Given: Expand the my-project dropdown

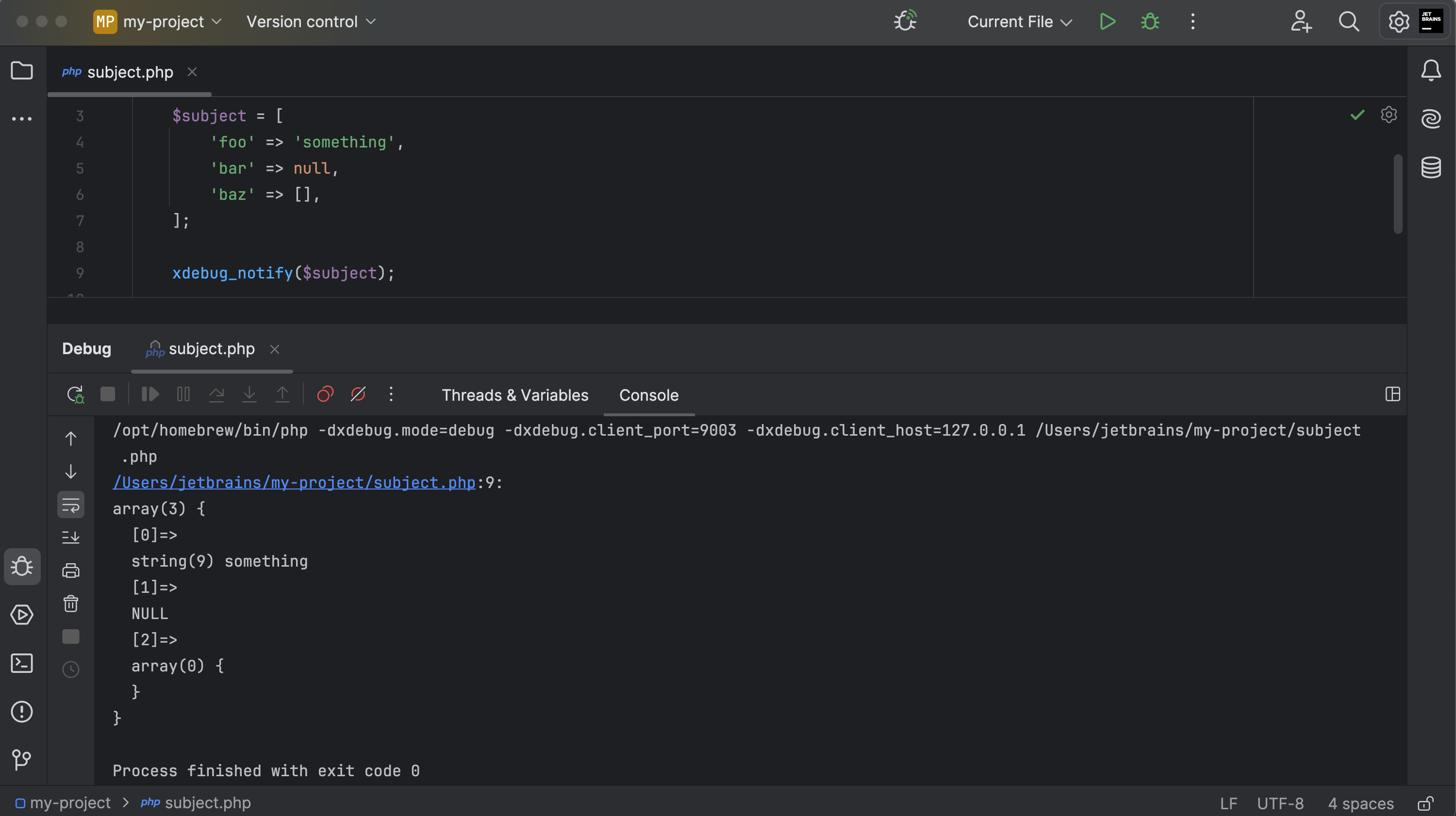Looking at the screenshot, I should (x=164, y=21).
